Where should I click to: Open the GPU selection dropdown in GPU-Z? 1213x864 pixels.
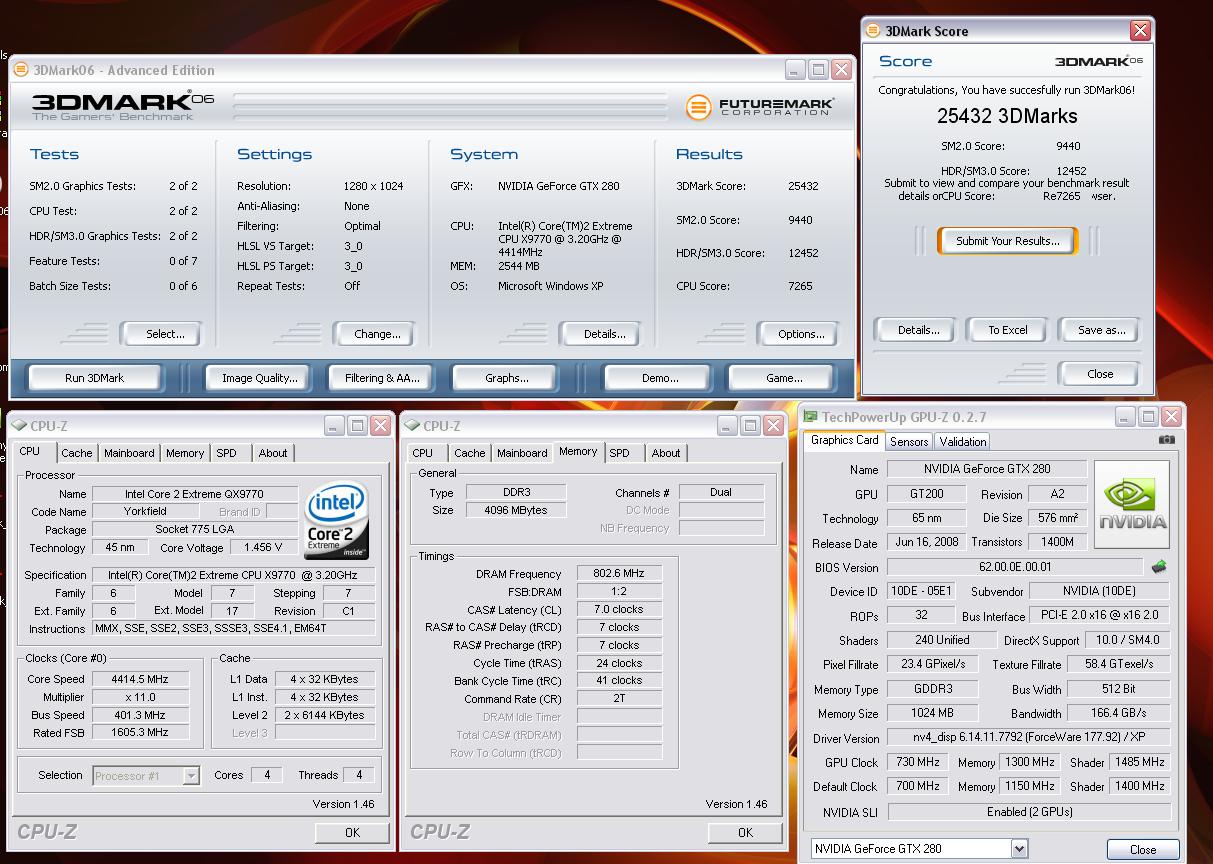tap(1019, 849)
